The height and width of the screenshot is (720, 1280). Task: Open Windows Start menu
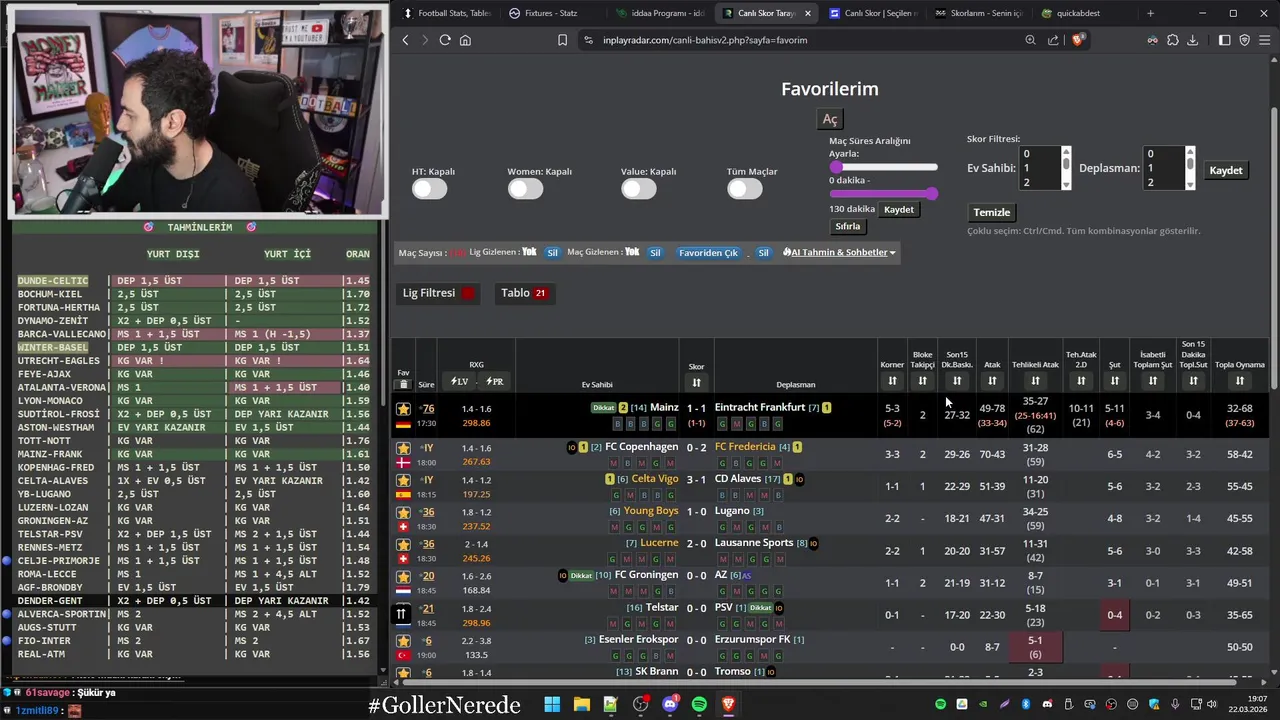coord(552,705)
